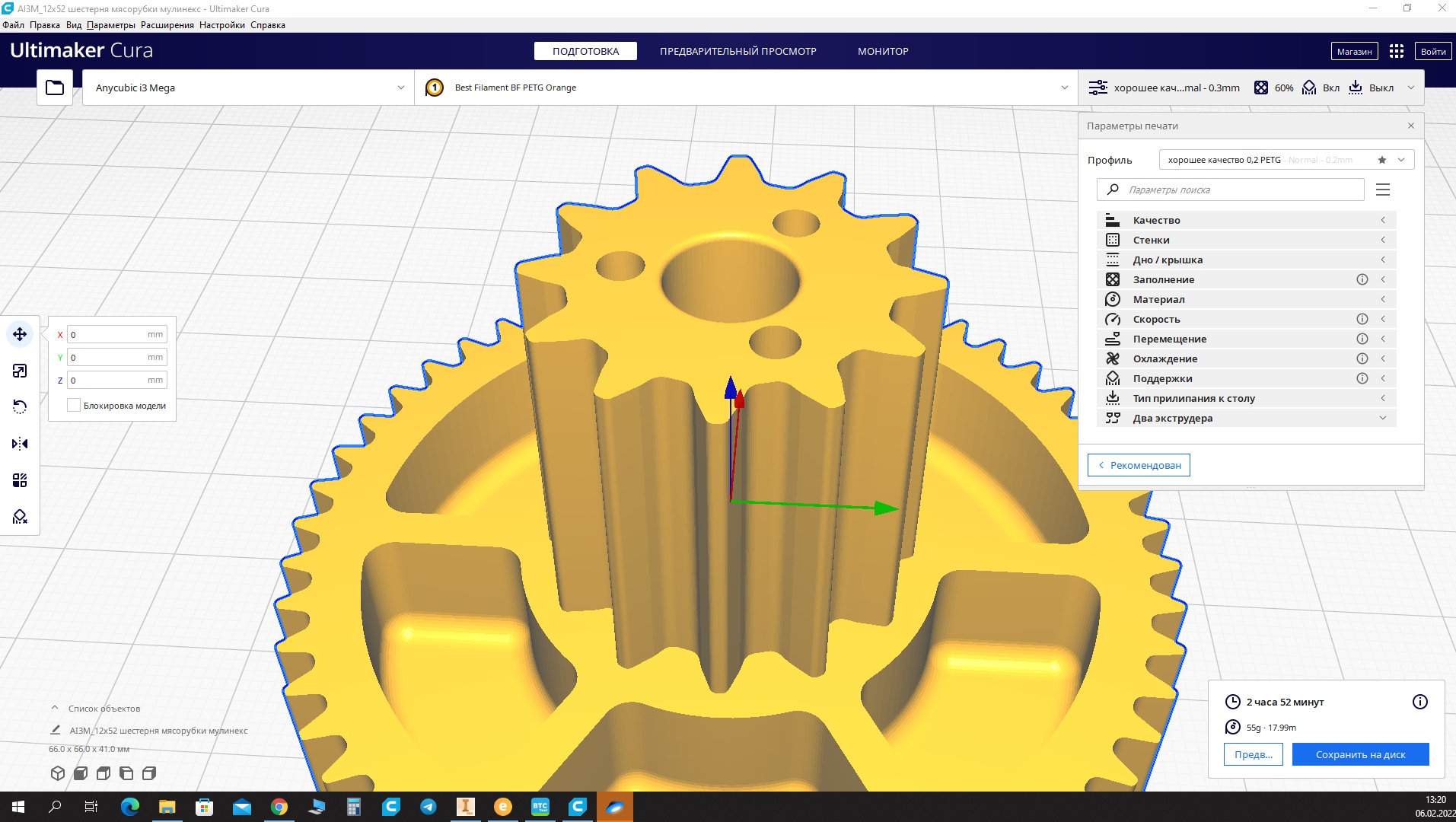Image resolution: width=1456 pixels, height=822 pixels.
Task: Switch to ПРЕДВАРИТЕЛЬНЫЙ ПРОСМОТР stage
Action: [x=738, y=51]
